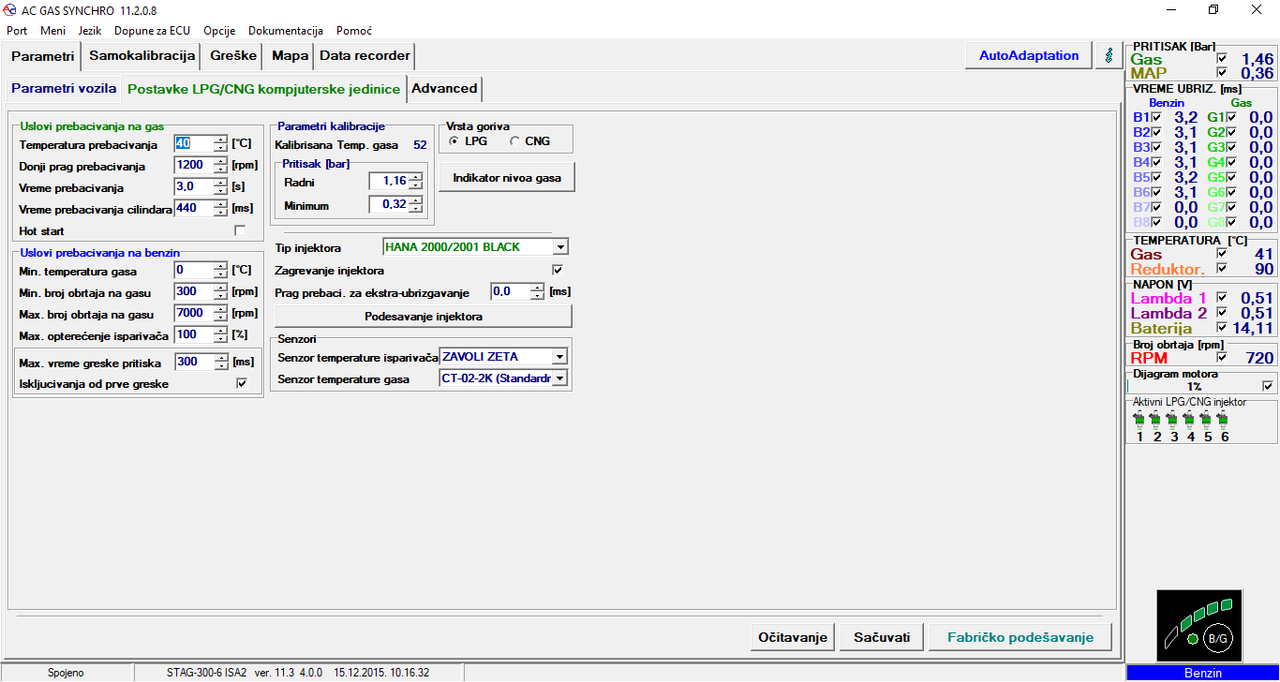Screen dimensions: 1280x682
Task: Switch to the Data recorder tab
Action: coord(365,56)
